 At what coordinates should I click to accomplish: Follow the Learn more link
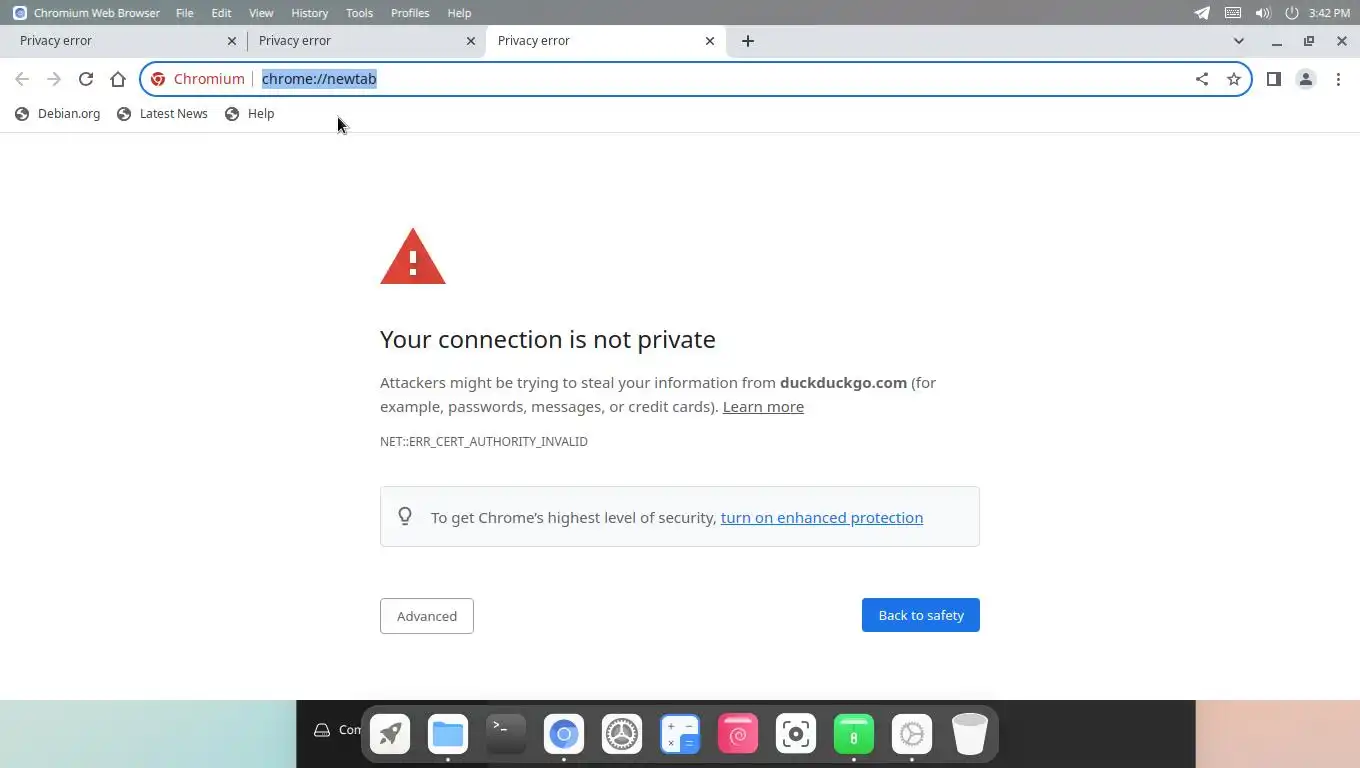(x=763, y=407)
